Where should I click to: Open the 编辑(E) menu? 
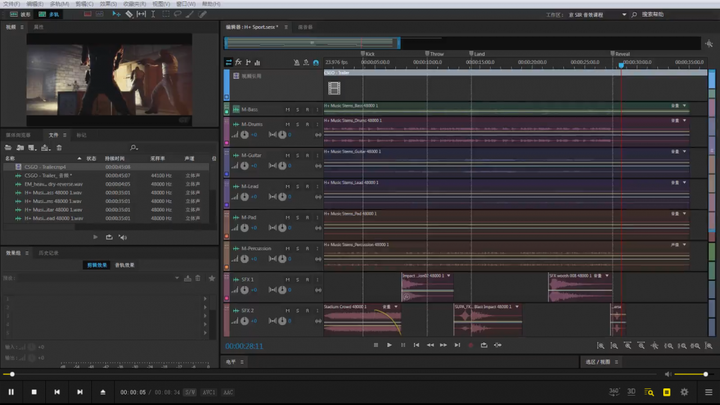[35, 4]
